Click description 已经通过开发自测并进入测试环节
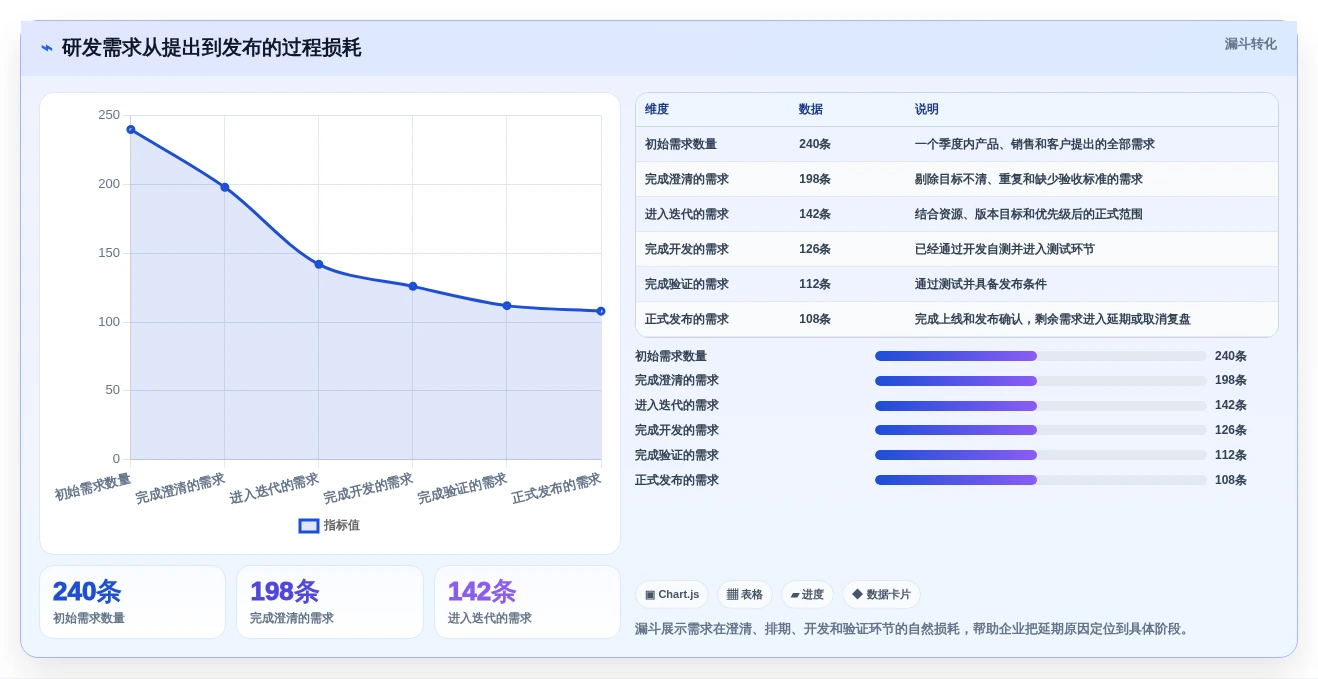Viewport: 1318px width, 679px height. [1005, 249]
